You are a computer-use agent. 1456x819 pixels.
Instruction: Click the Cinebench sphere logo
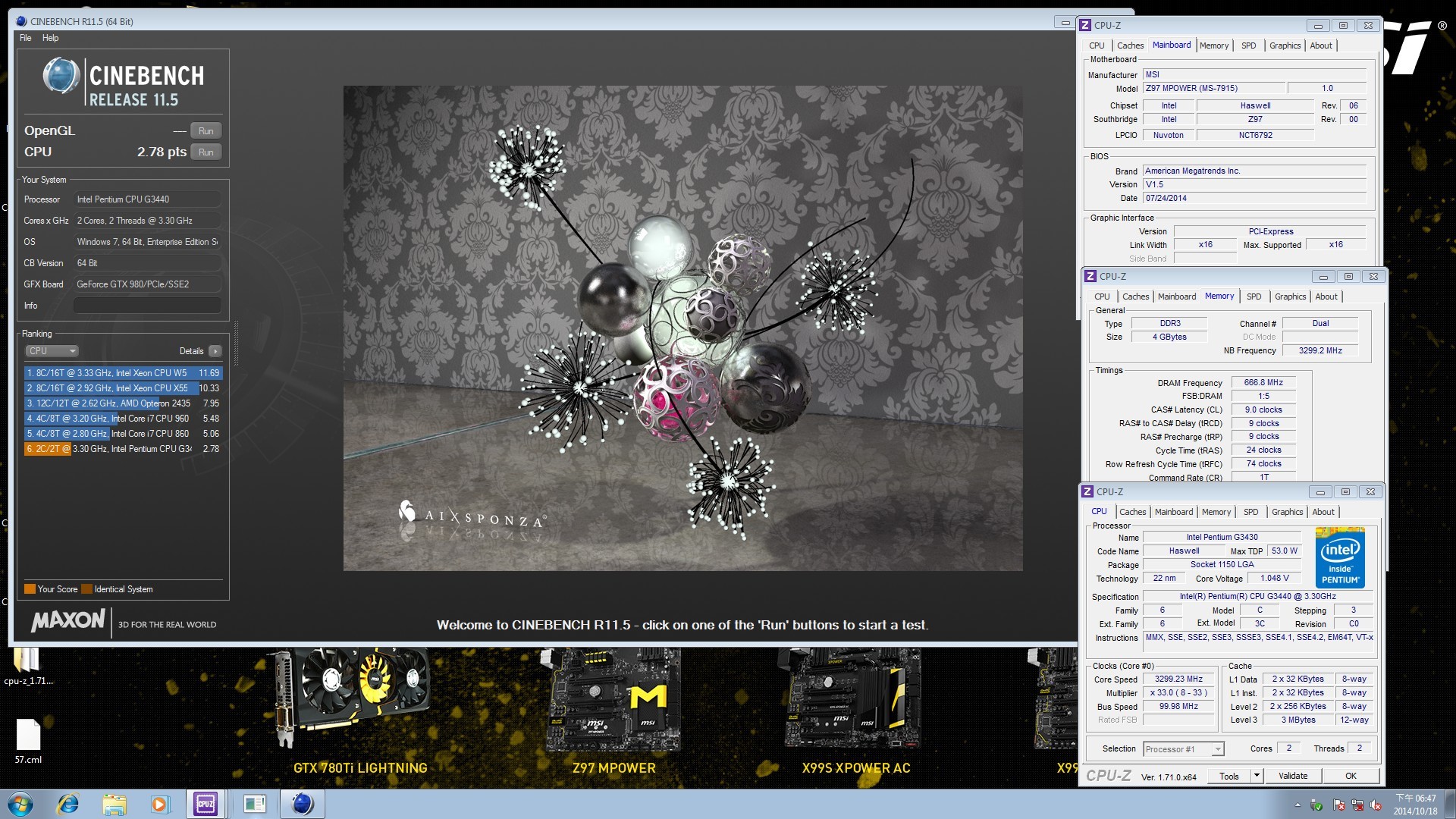click(61, 76)
